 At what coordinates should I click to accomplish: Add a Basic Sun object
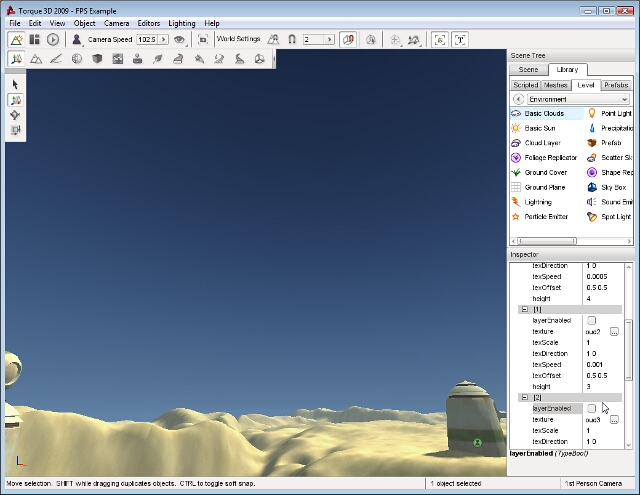coord(540,128)
